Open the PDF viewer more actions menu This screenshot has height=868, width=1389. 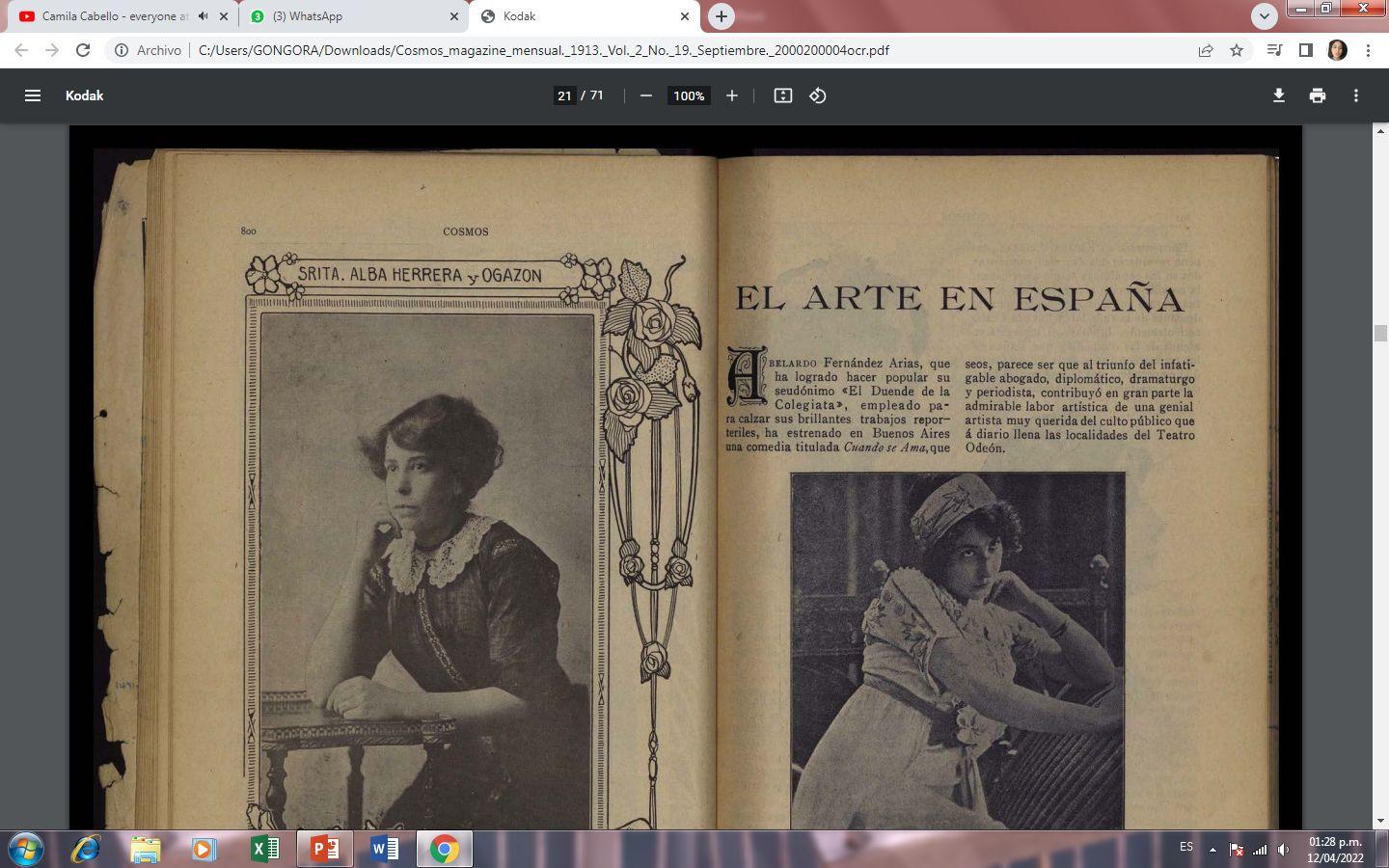click(1356, 95)
